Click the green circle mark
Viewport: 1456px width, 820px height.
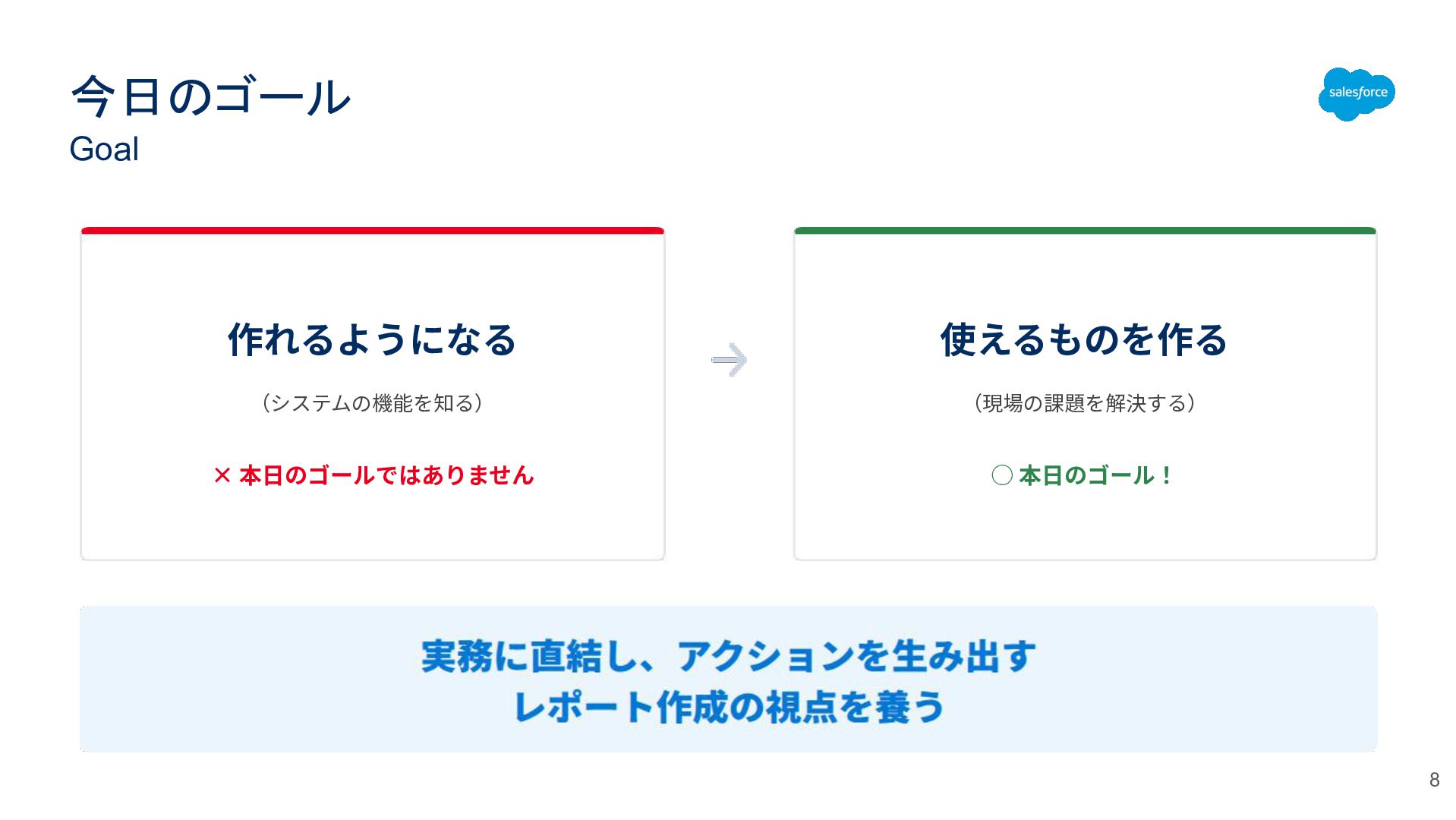[1002, 476]
